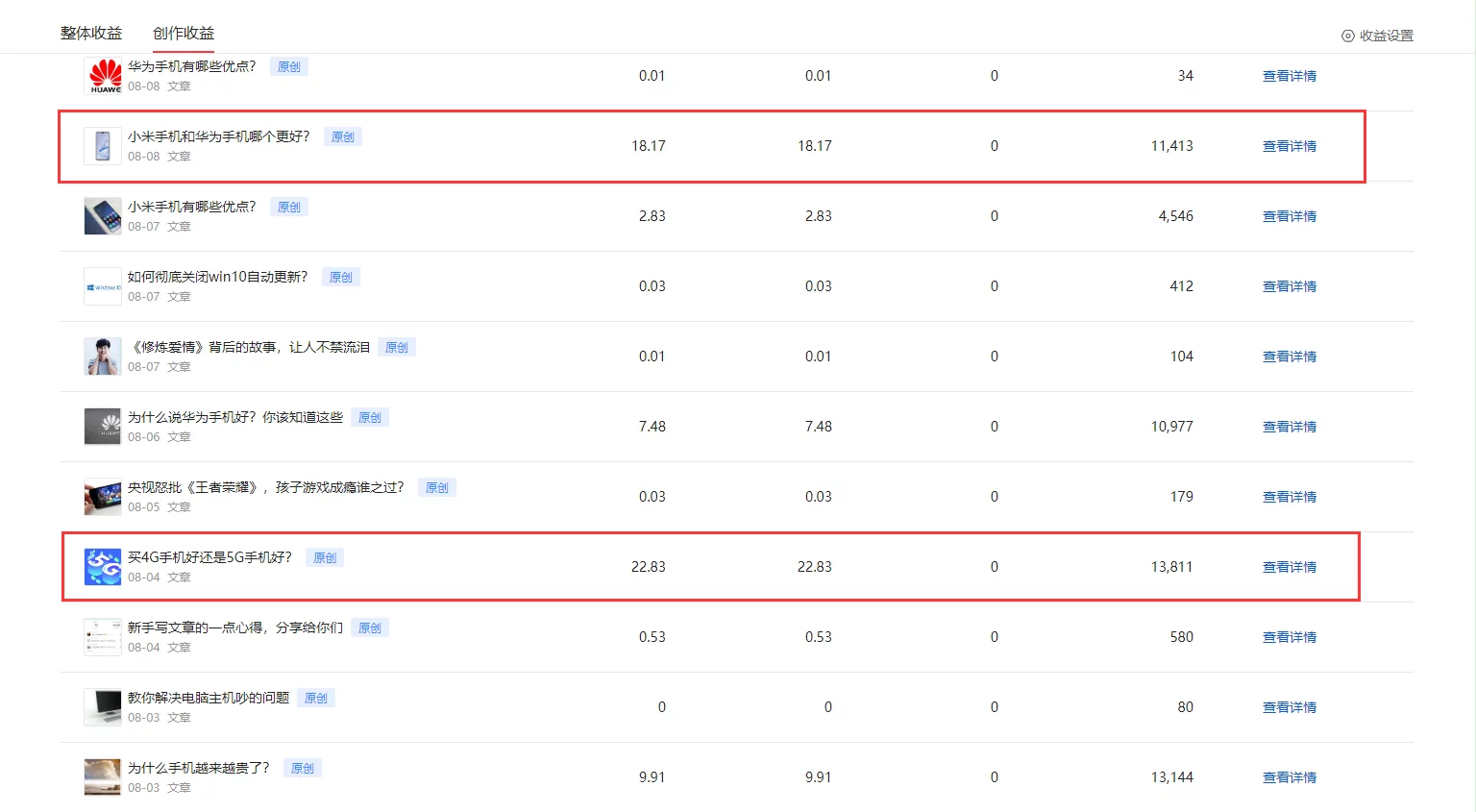Open 5G thumbnail of 买4G手机好还是5G手机好 article

tap(103, 567)
